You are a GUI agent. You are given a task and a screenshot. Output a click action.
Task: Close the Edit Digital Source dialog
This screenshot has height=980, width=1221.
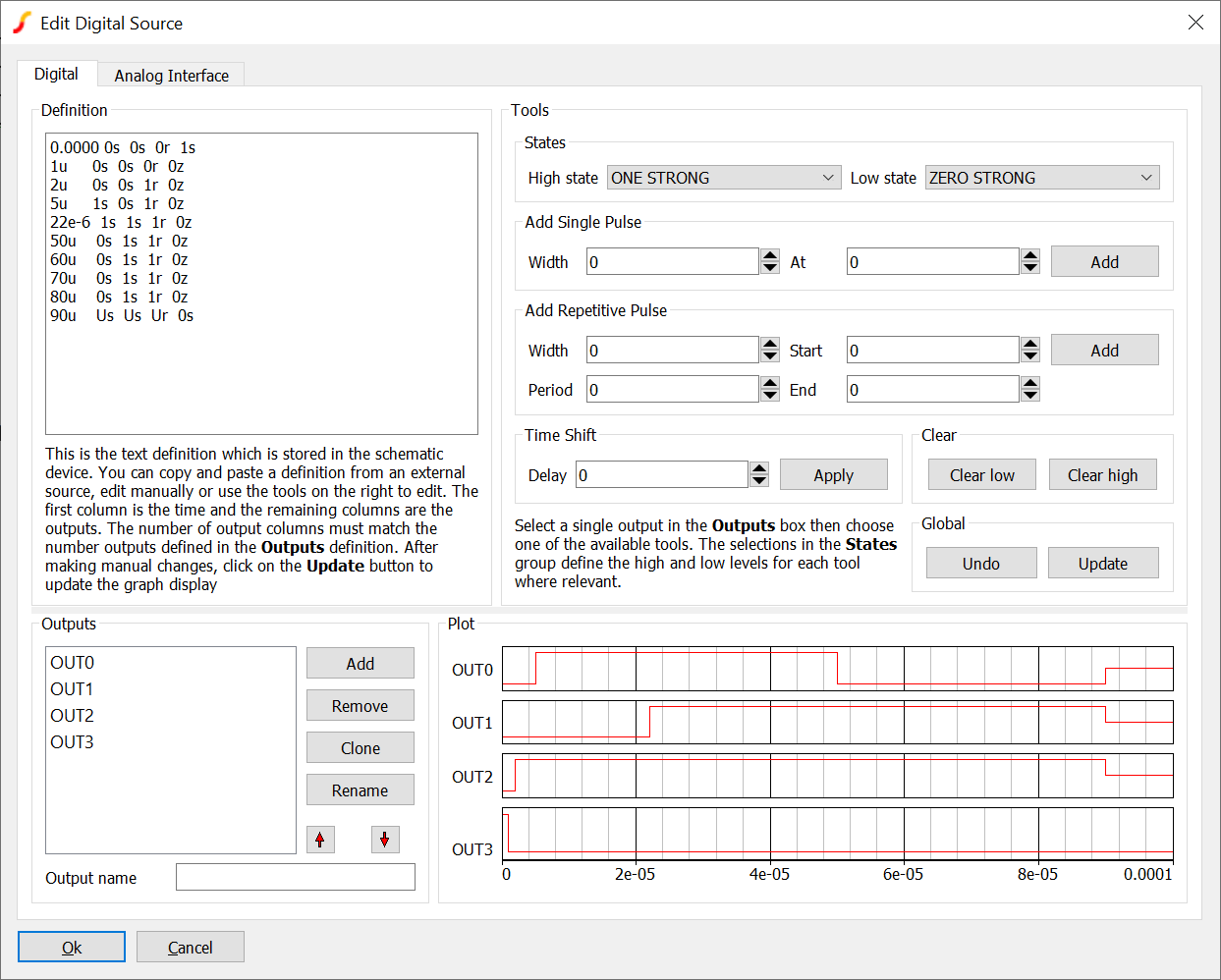pos(1195,23)
